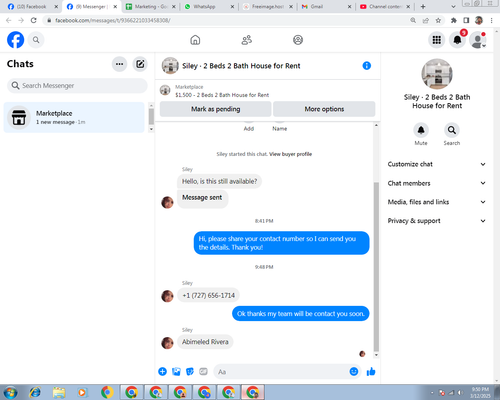Image resolution: width=500 pixels, height=400 pixels.
Task: Click Mark as pending button
Action: (x=216, y=109)
